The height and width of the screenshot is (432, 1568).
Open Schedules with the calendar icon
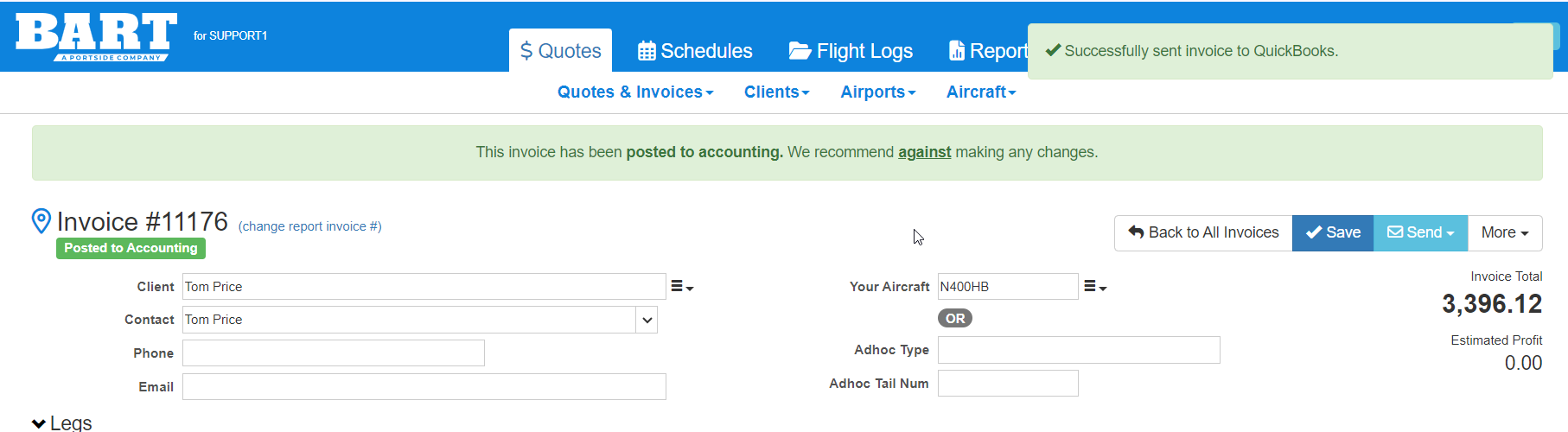coord(695,51)
